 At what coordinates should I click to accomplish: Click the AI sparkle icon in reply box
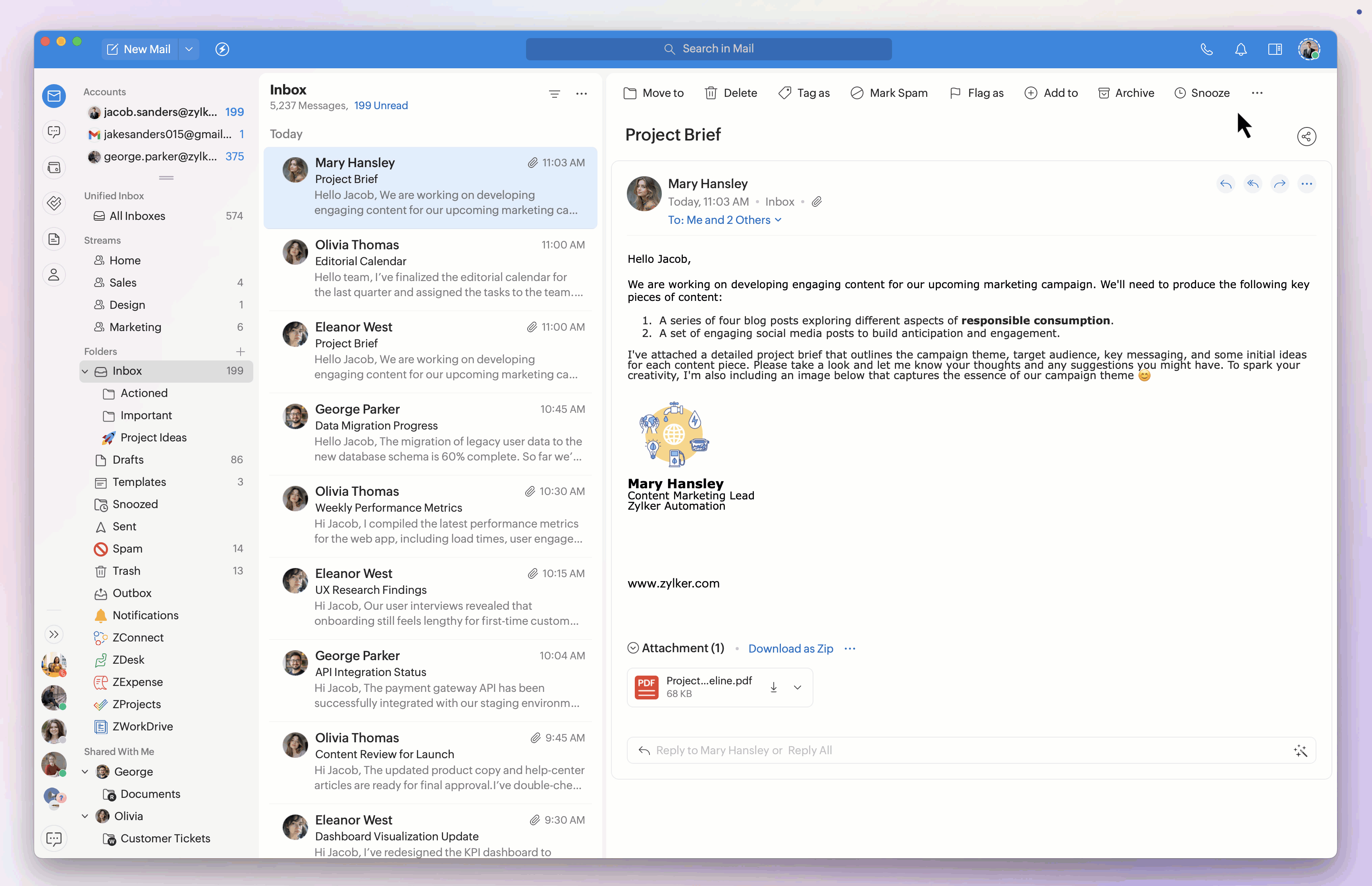tap(1300, 750)
